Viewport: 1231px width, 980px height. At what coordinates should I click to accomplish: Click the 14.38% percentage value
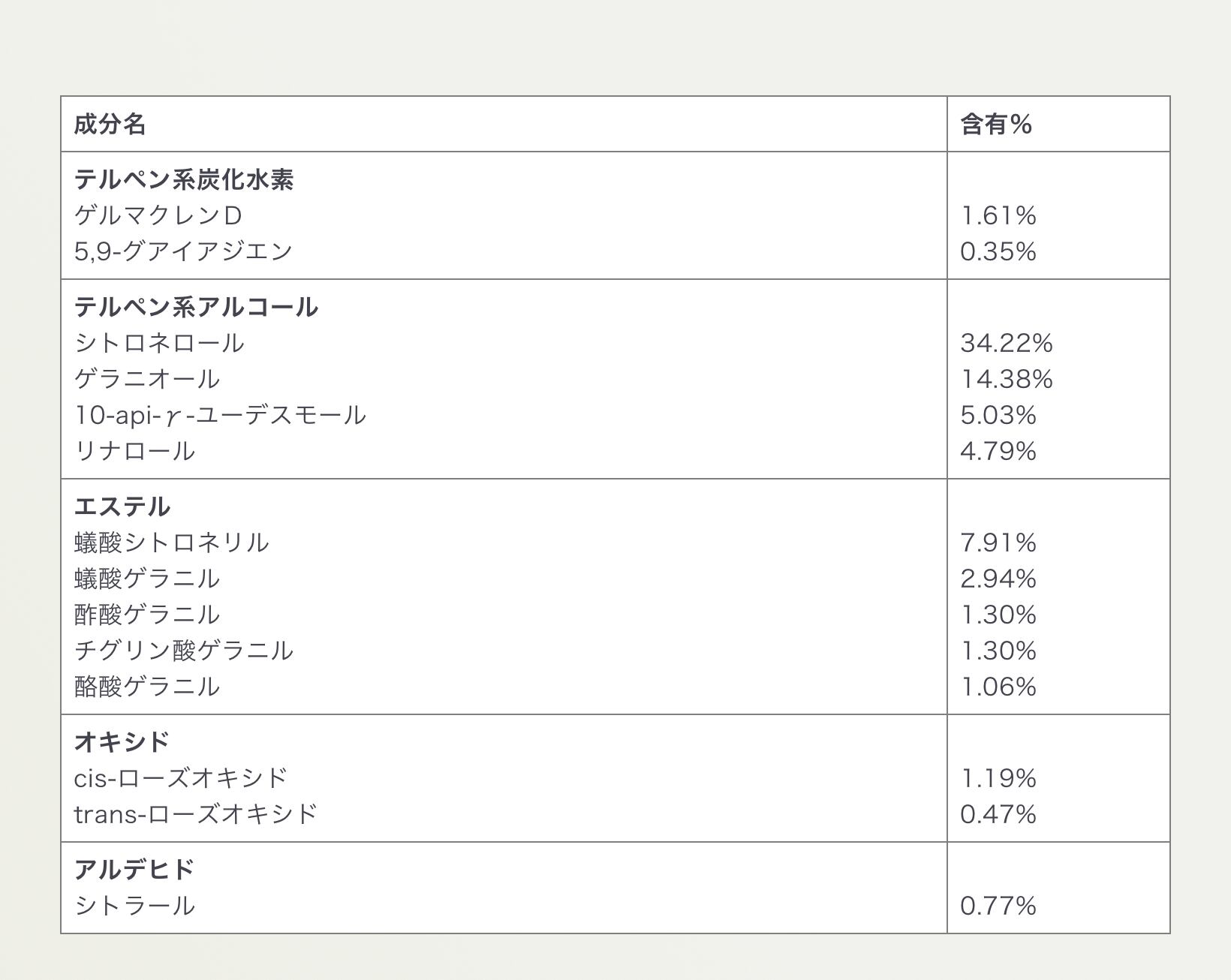[1006, 379]
